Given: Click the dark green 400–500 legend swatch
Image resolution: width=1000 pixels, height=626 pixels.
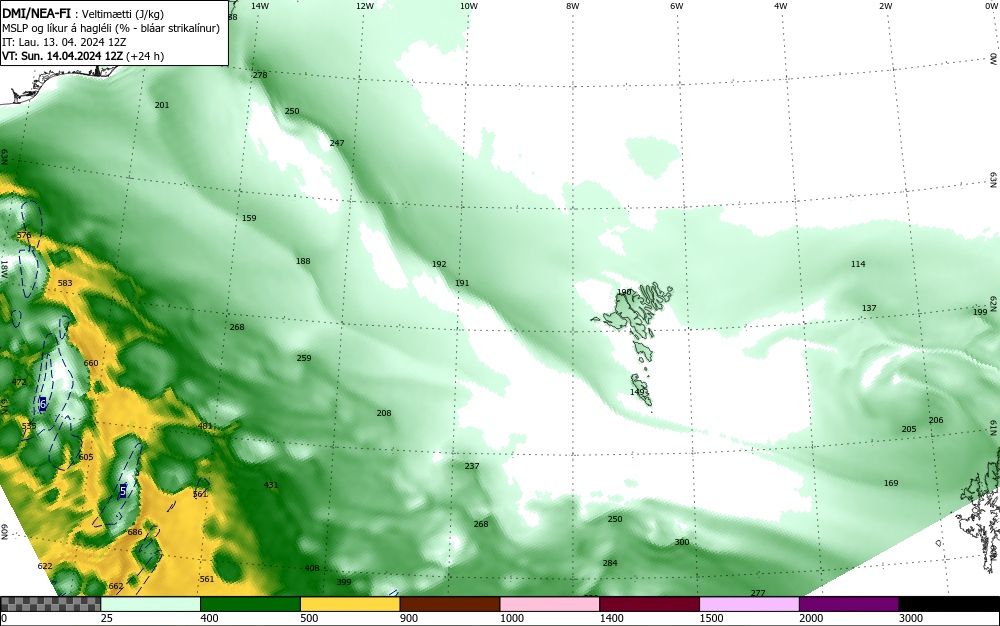Looking at the screenshot, I should pos(250,604).
